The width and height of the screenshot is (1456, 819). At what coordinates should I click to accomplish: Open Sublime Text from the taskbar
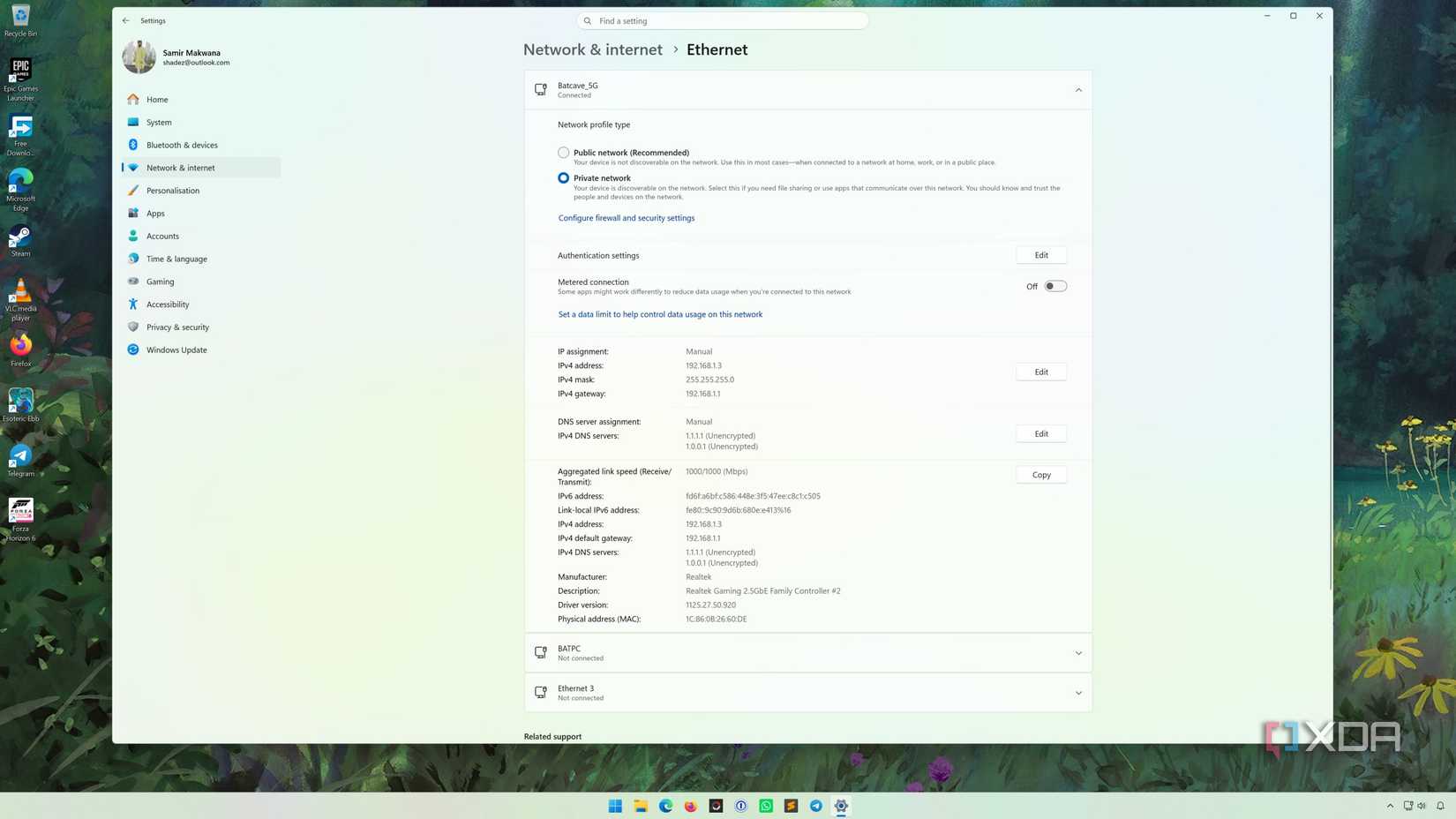click(x=791, y=806)
